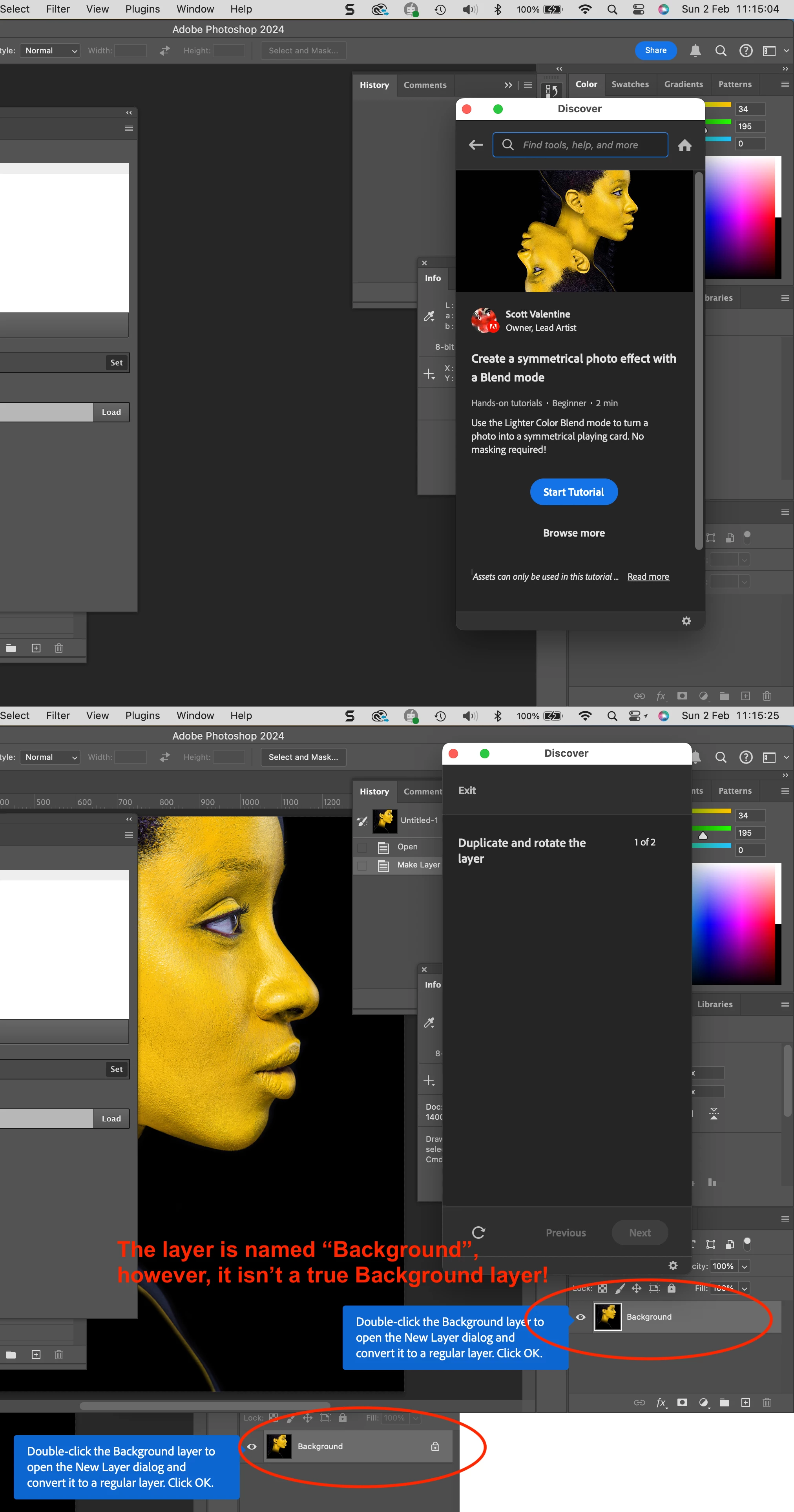Click the home icon in Discover panel
Image resolution: width=794 pixels, height=1512 pixels.
[684, 146]
